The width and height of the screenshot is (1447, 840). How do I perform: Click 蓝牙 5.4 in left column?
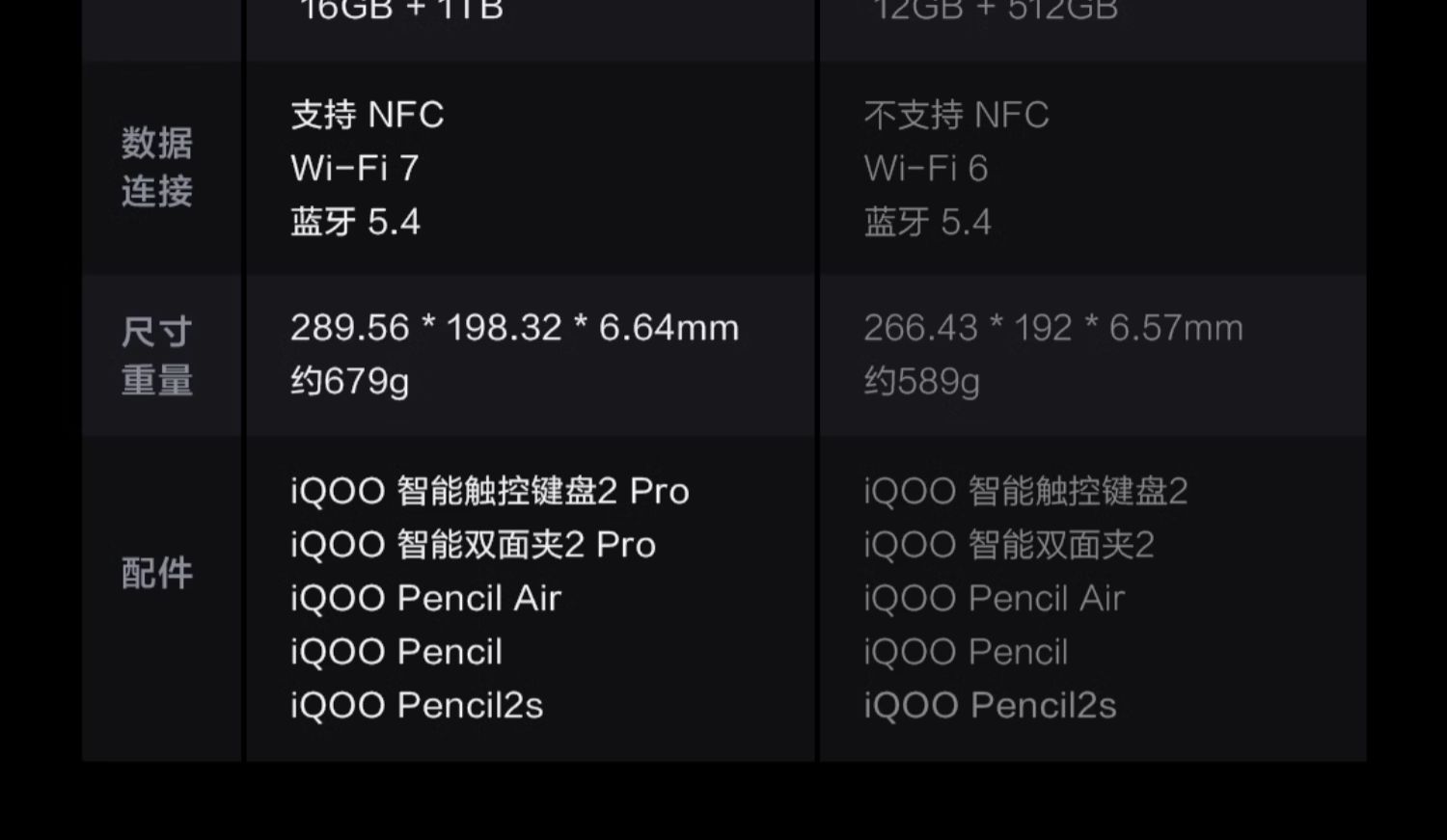pyautogui.click(x=356, y=222)
